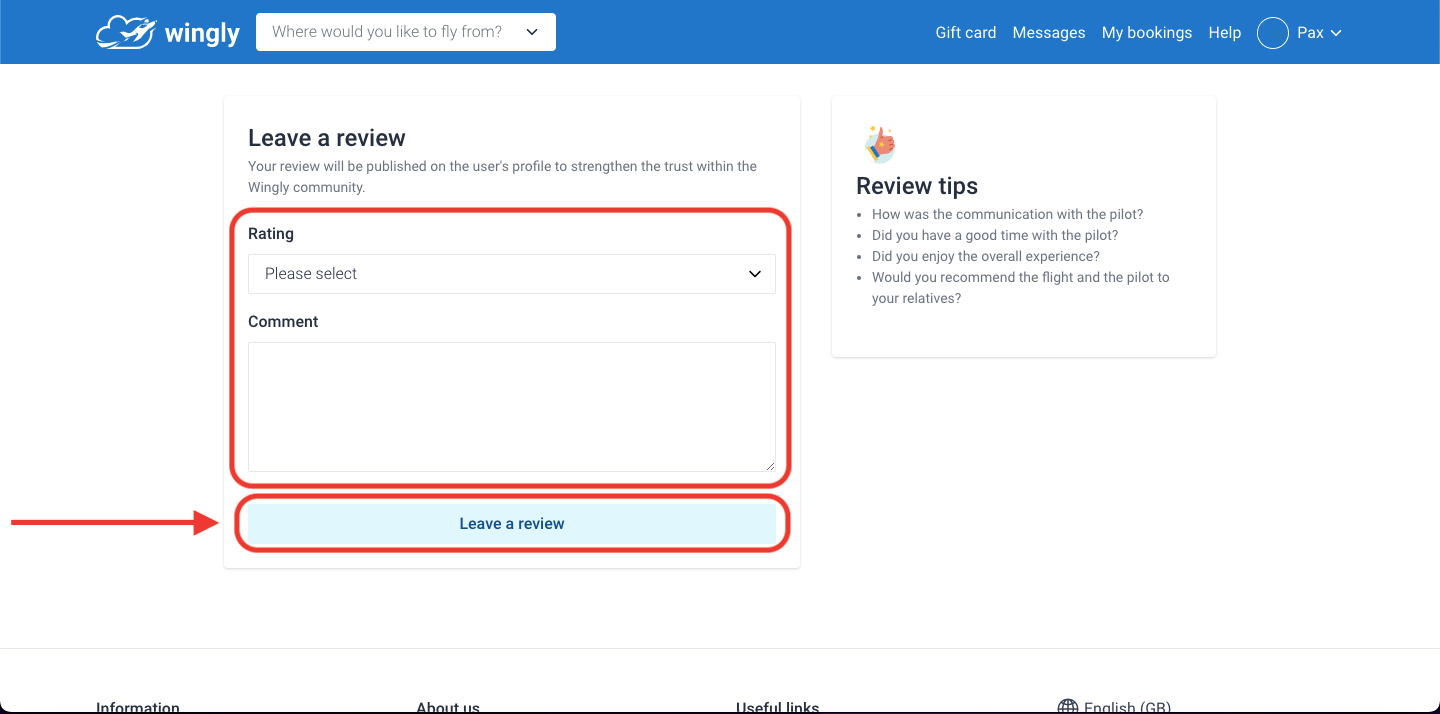Click tip 'Did you have a good time with the pilot?'
Screen dimensions: 1440x714
[995, 235]
